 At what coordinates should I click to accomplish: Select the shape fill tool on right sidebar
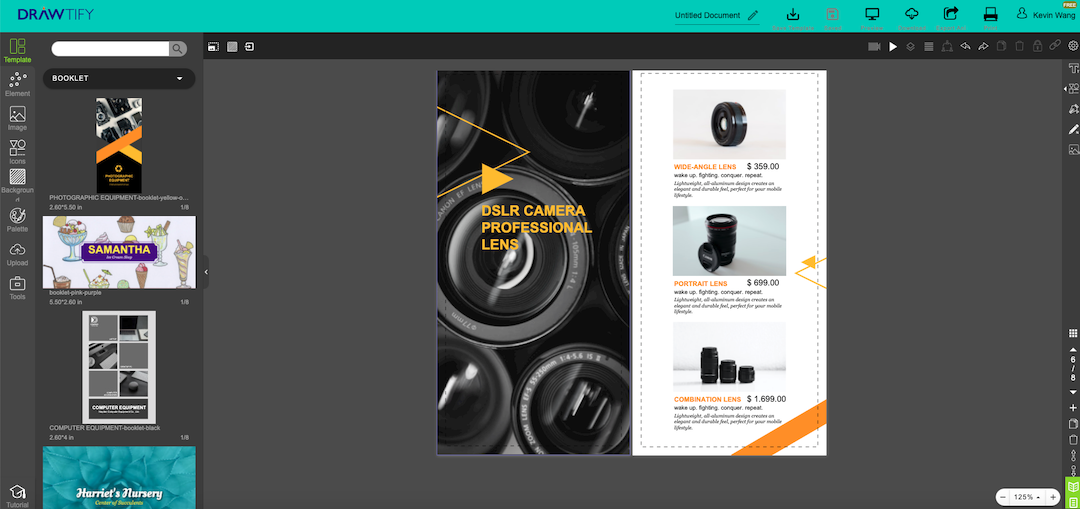[1073, 109]
